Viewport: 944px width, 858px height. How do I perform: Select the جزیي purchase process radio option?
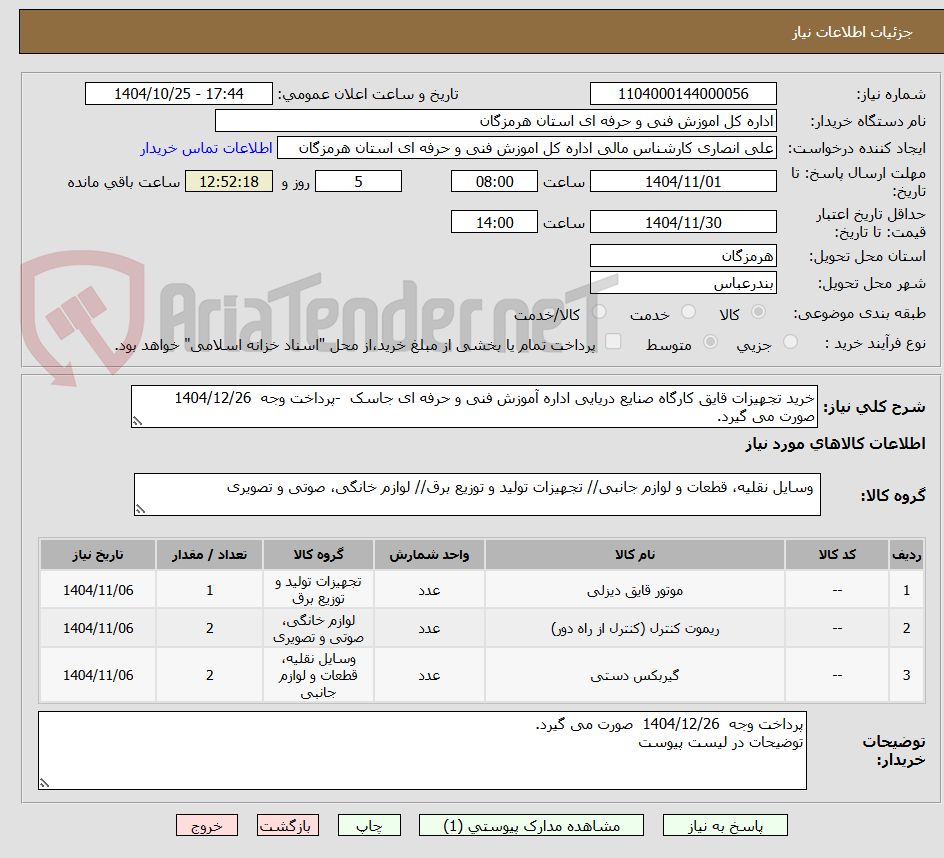[x=790, y=341]
